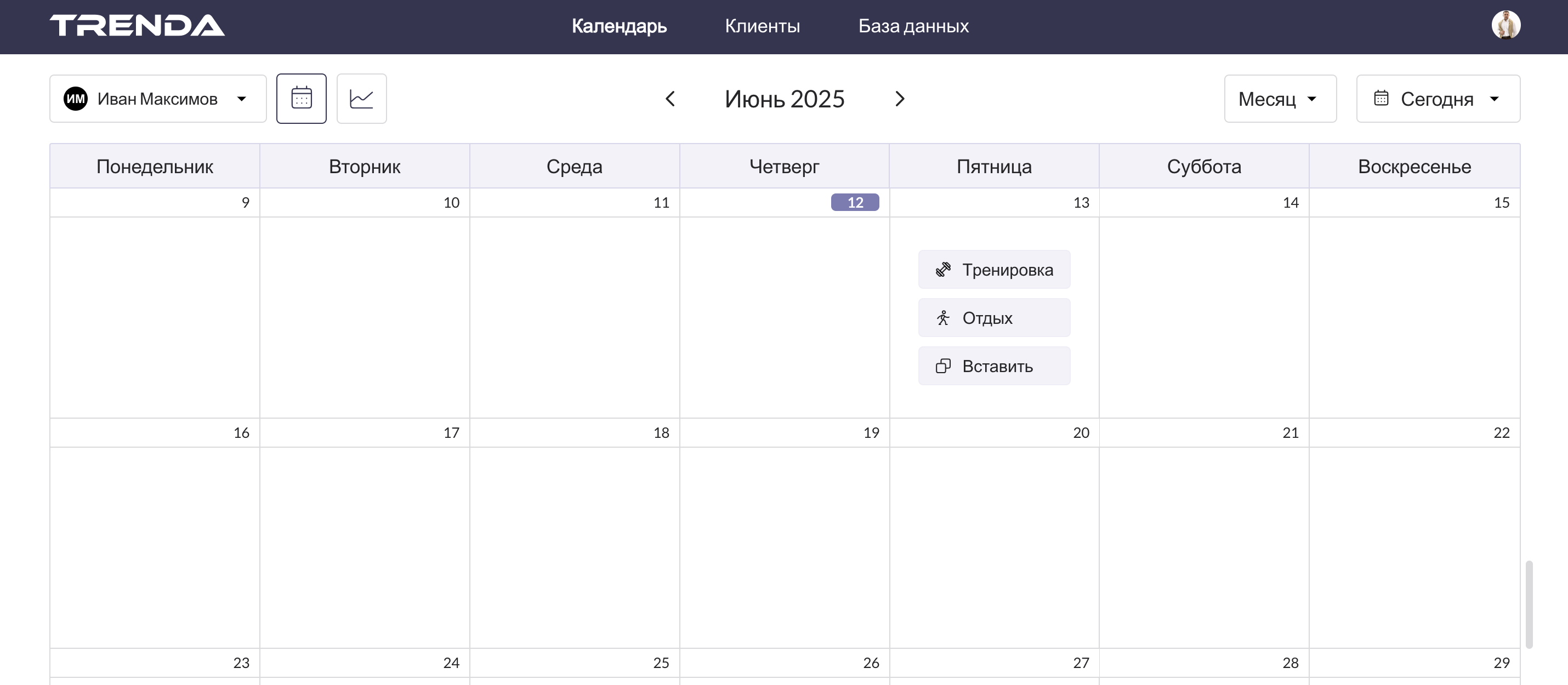Click the Июнь 2025 month title
The width and height of the screenshot is (1568, 685).
tap(784, 99)
